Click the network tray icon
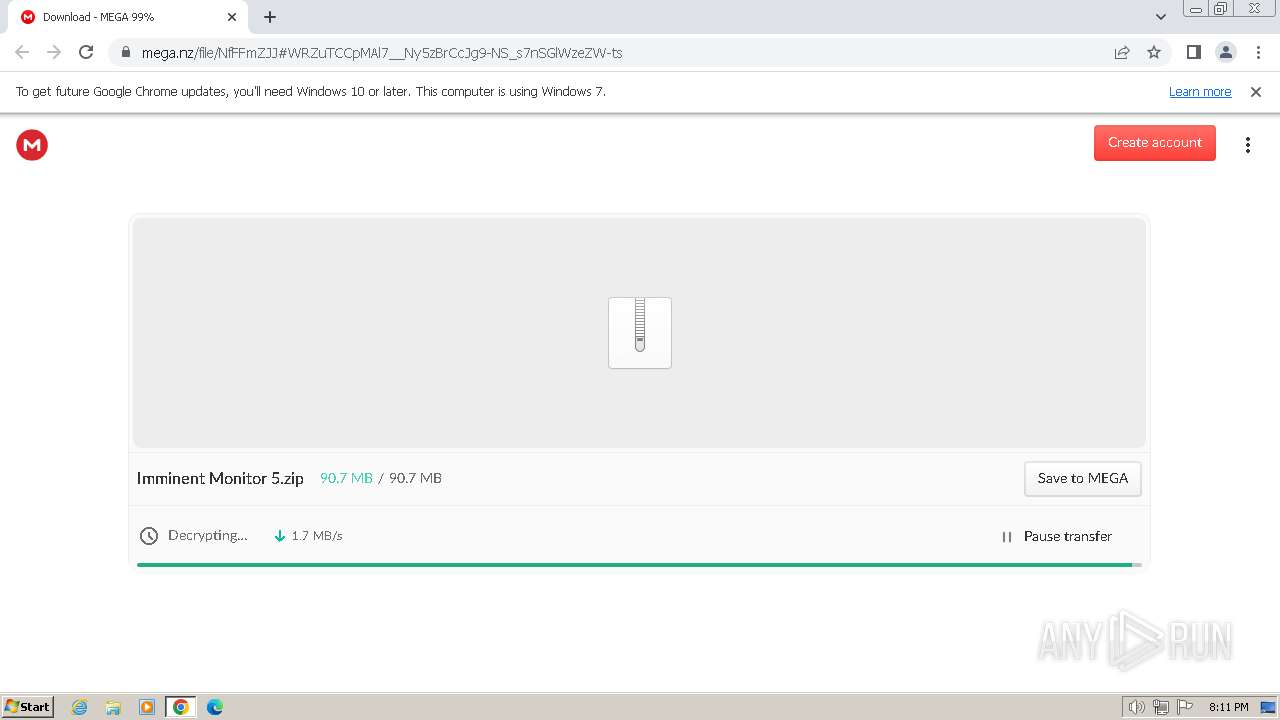Screen dimensions: 1280x720 [x=1161, y=707]
